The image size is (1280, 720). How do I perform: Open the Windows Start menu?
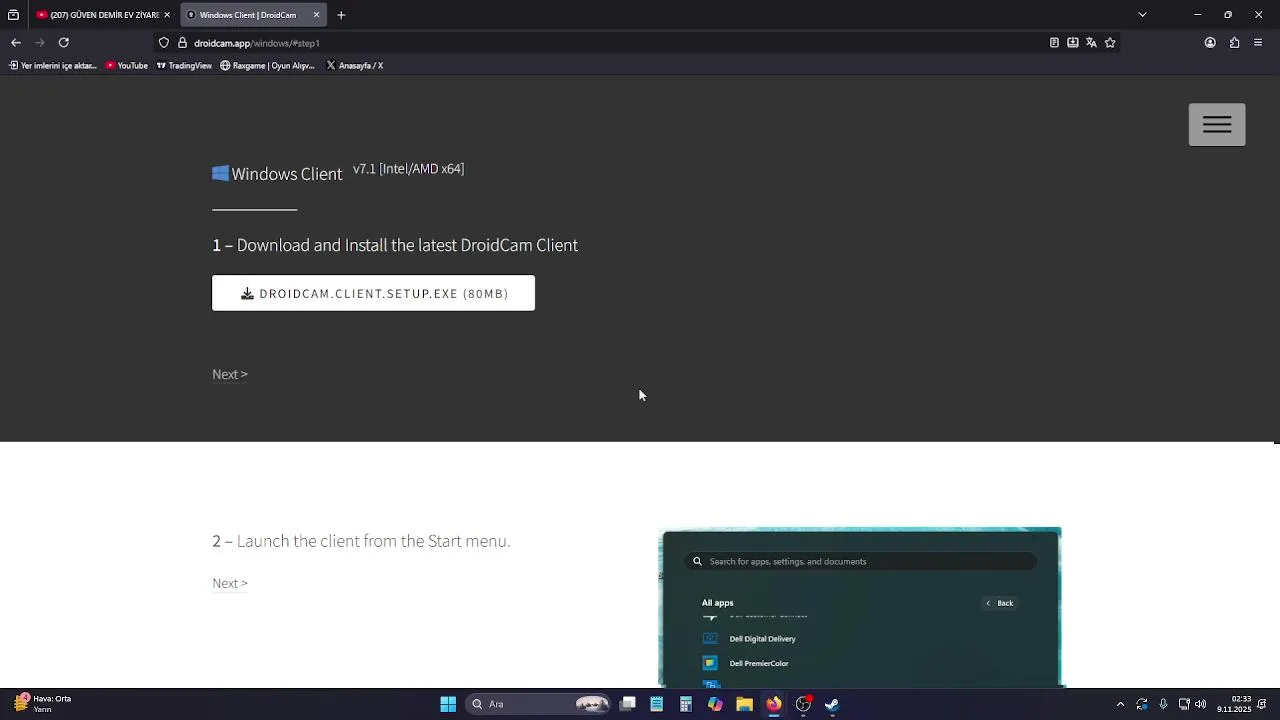(x=448, y=704)
